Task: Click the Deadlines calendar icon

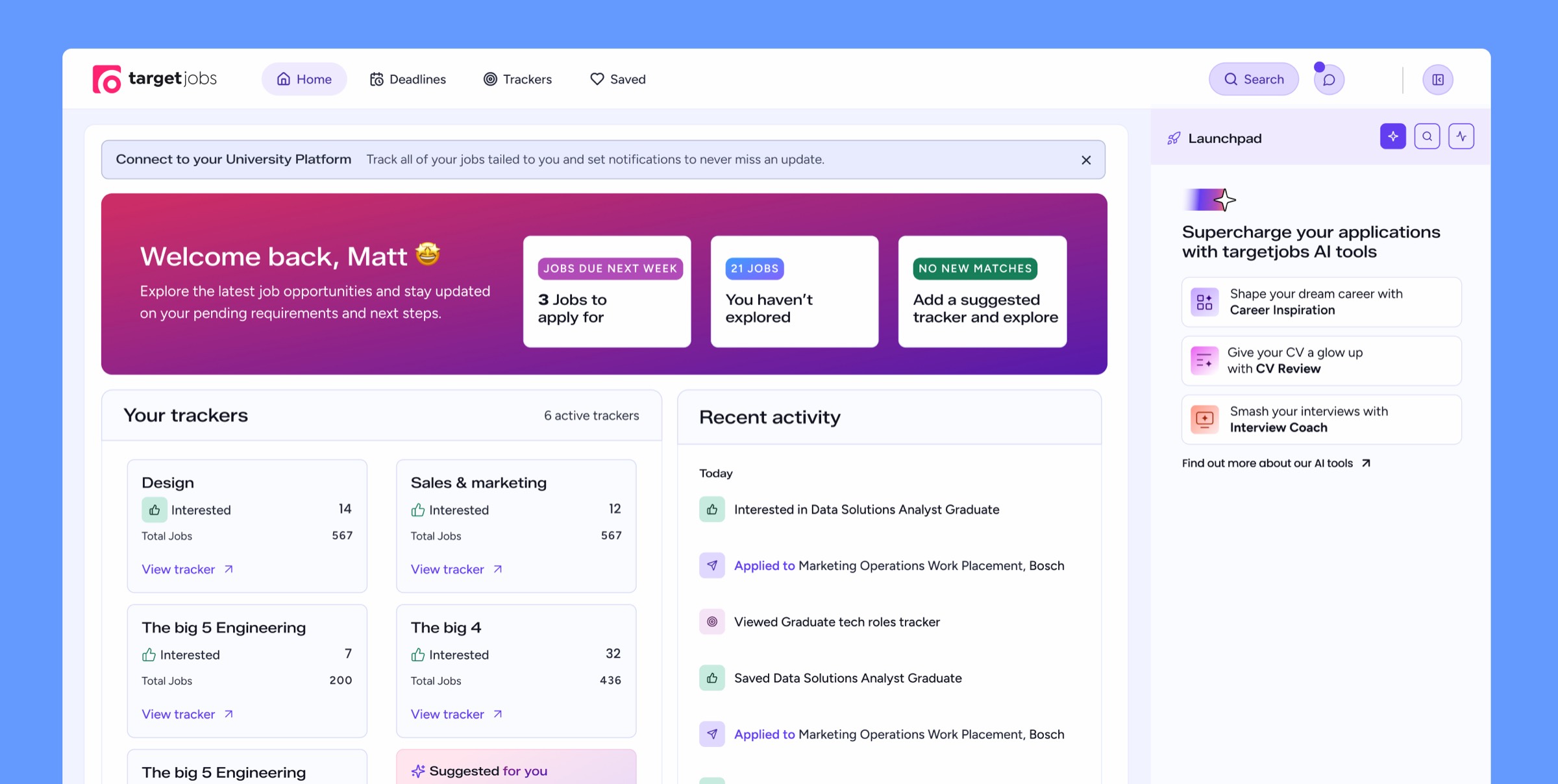Action: tap(377, 79)
